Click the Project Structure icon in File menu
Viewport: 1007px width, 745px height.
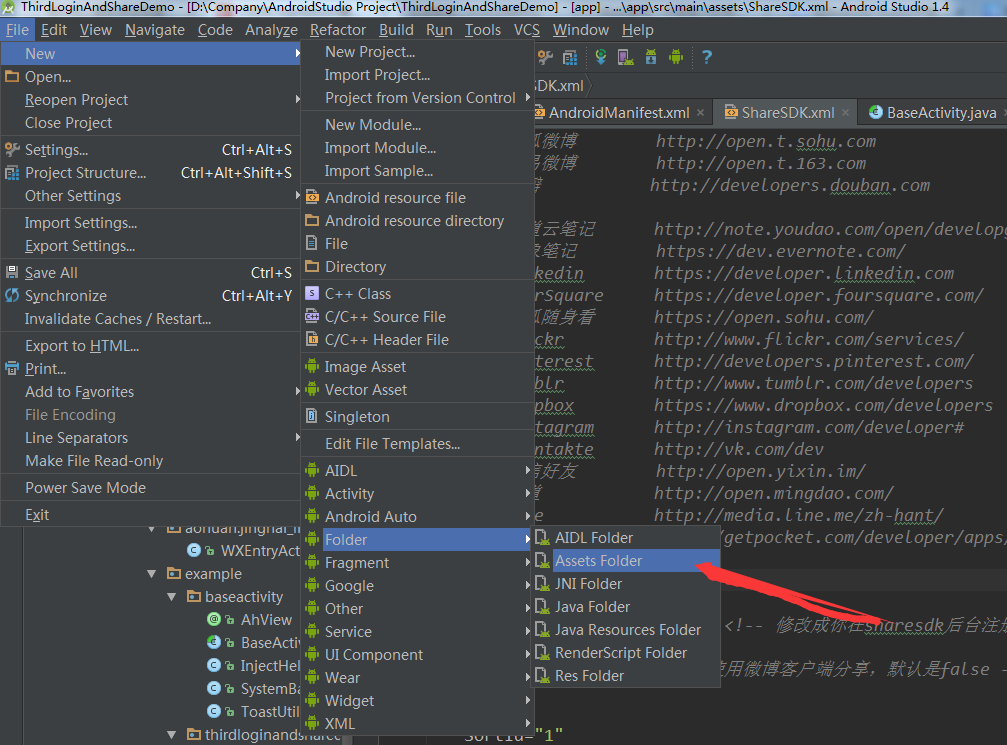pyautogui.click(x=12, y=173)
